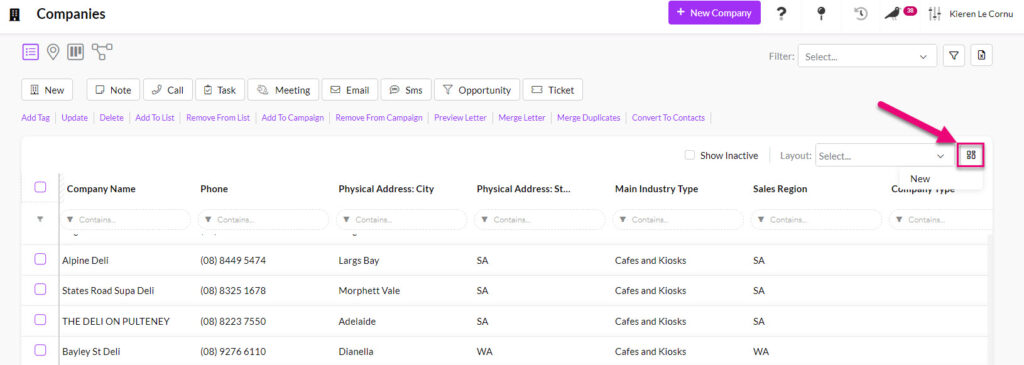This screenshot has height=365, width=1024.
Task: Click the help question mark icon
Action: pyautogui.click(x=781, y=13)
